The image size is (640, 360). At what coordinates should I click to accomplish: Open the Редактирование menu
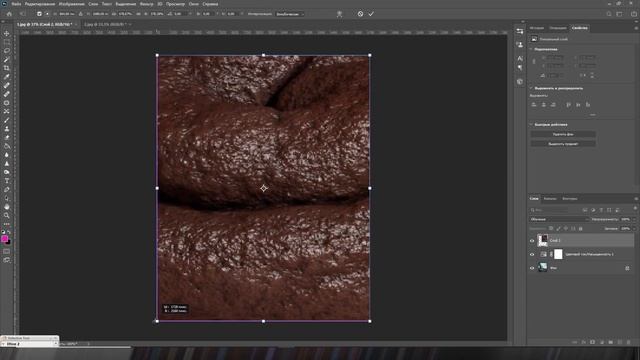tap(40, 4)
